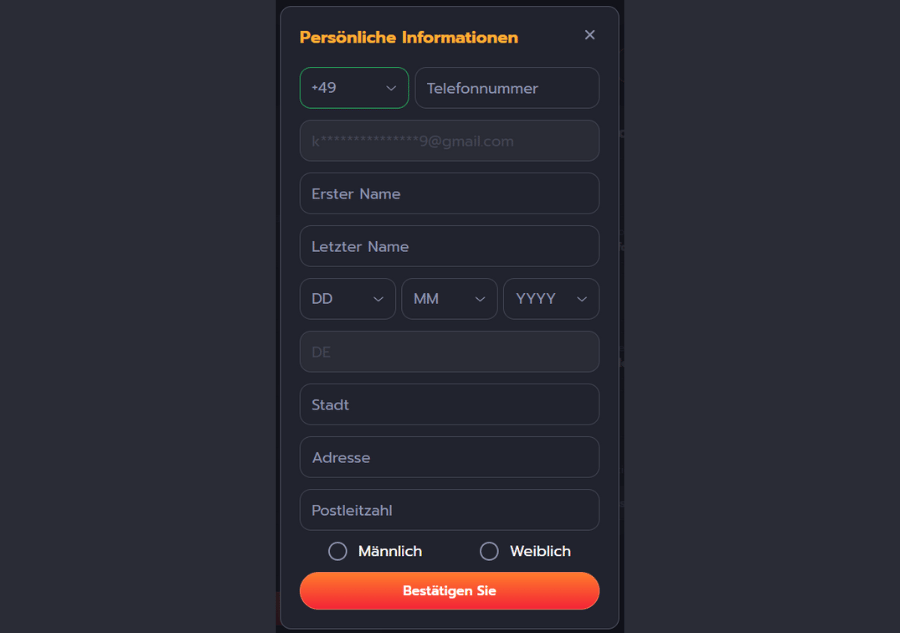Click the chevron arrow in the YYYY selector
The image size is (900, 633).
point(581,299)
